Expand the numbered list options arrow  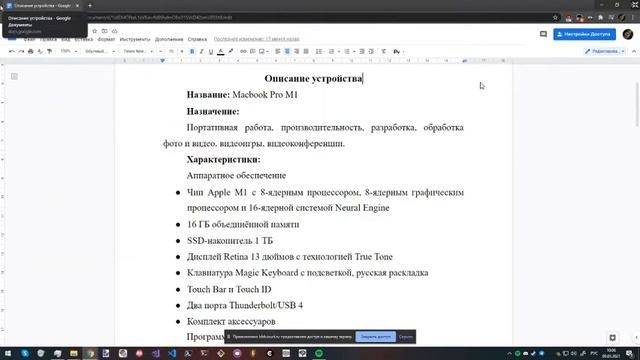point(339,51)
